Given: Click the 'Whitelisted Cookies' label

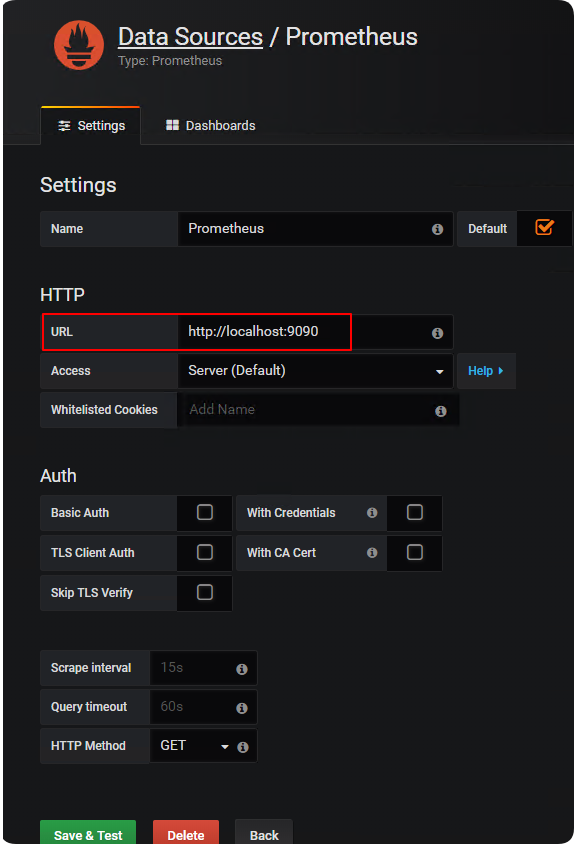Looking at the screenshot, I should [104, 410].
